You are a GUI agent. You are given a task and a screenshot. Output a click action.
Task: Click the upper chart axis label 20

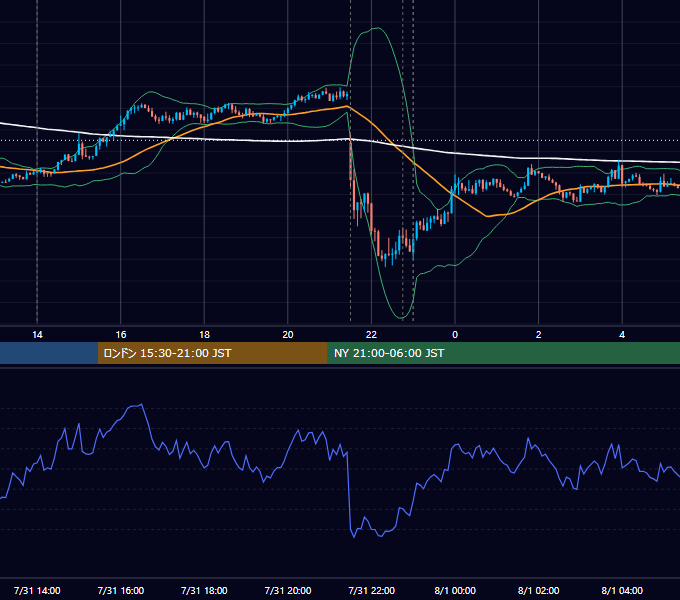288,335
